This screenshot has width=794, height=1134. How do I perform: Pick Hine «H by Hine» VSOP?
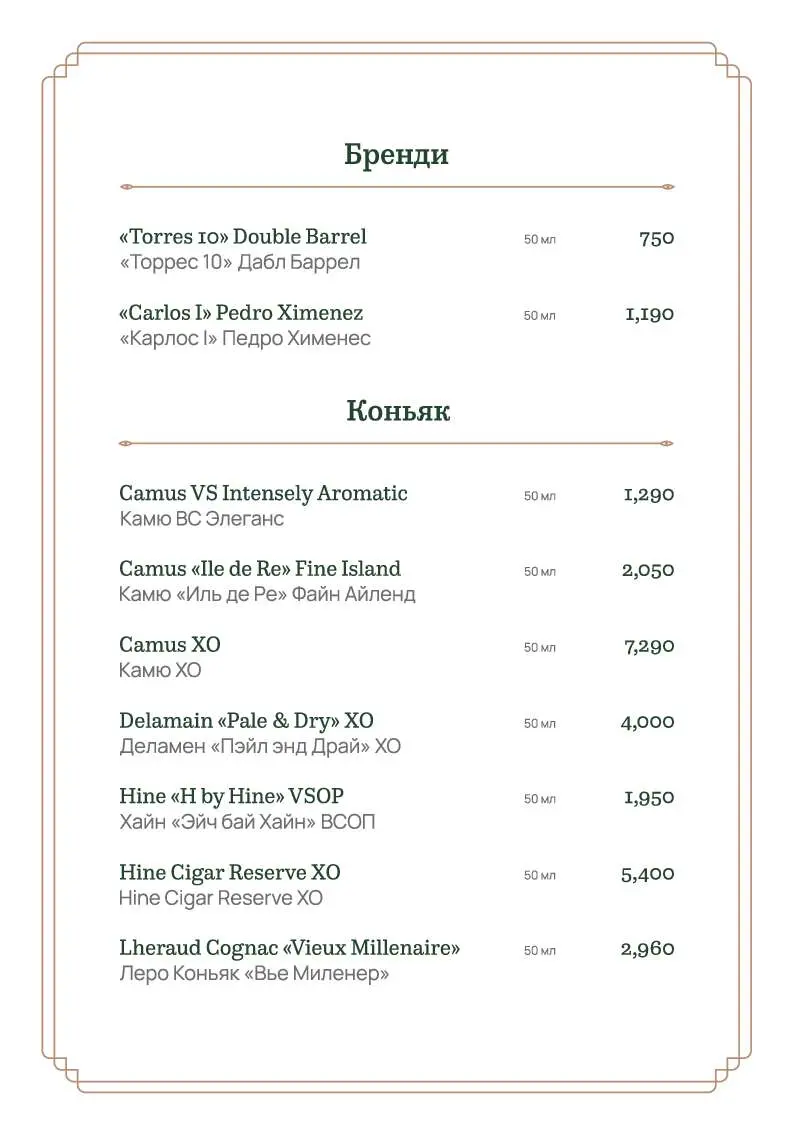[231, 796]
